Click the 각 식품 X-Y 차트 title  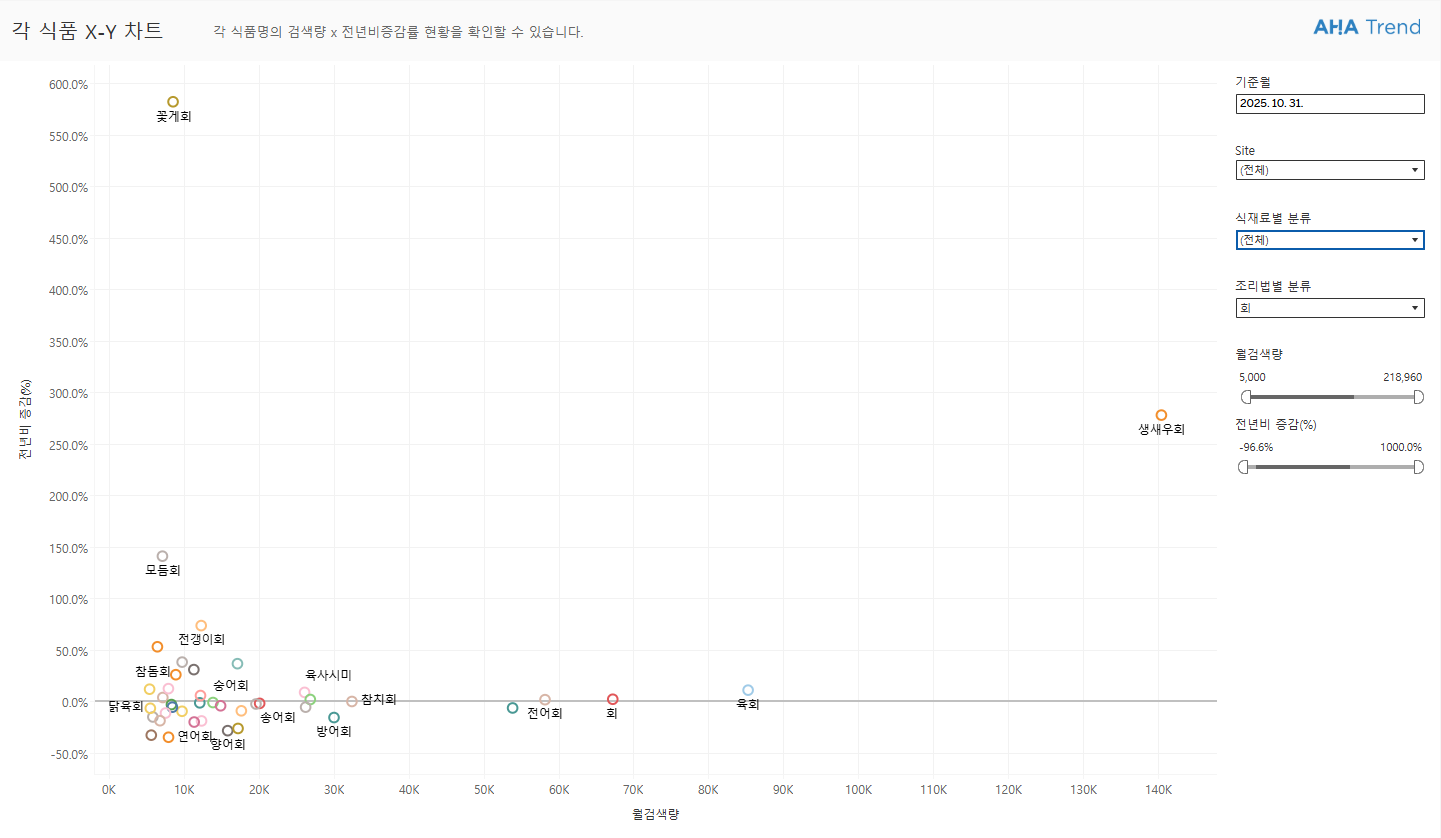(87, 31)
